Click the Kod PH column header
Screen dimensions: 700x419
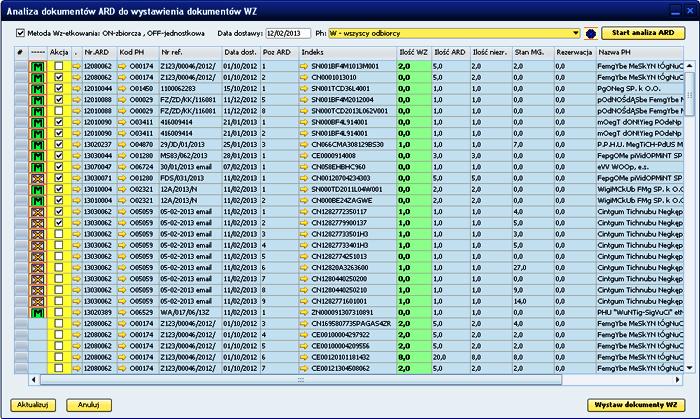(x=138, y=53)
